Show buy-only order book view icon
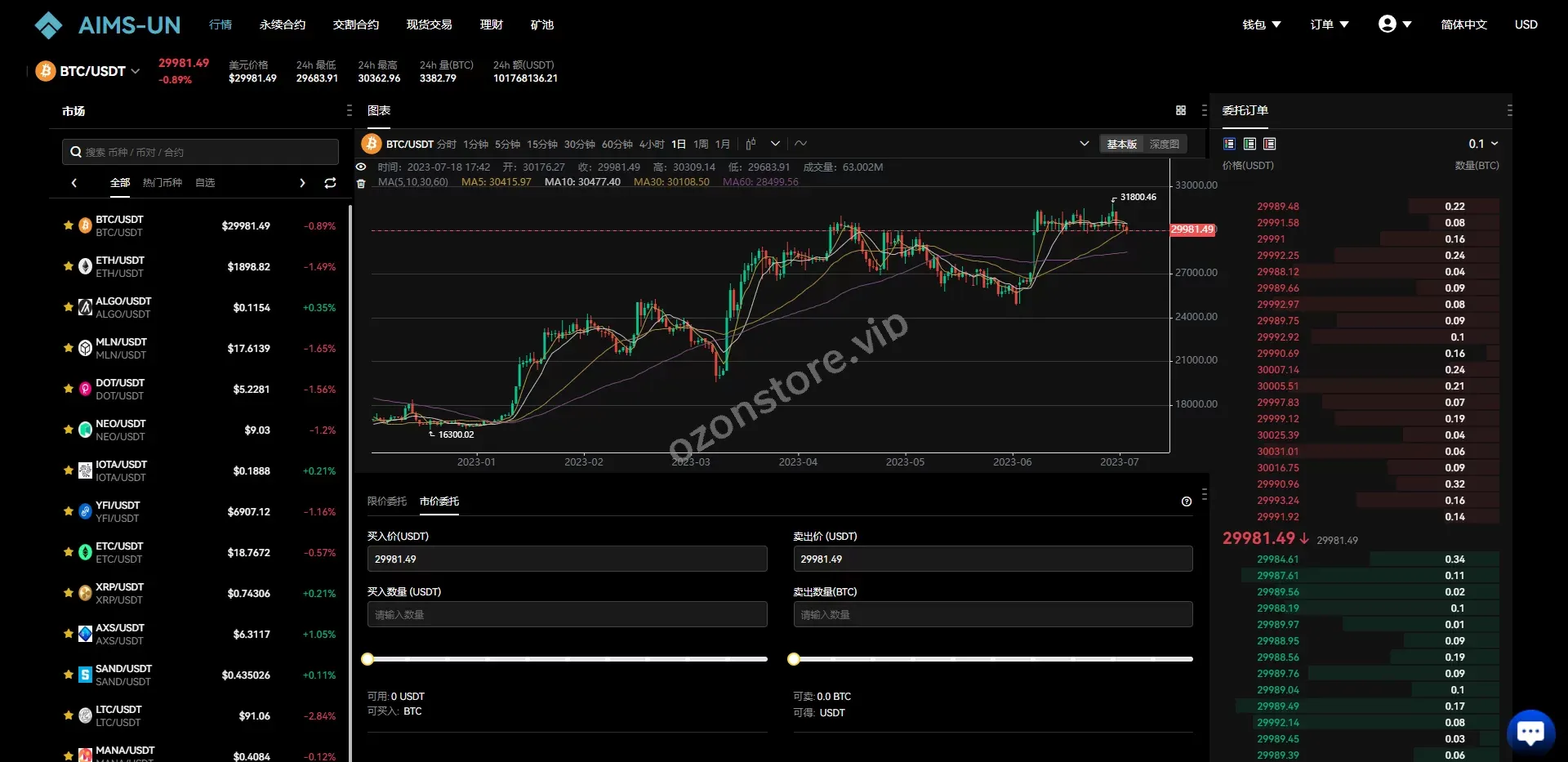This screenshot has height=762, width=1568. point(1249,144)
